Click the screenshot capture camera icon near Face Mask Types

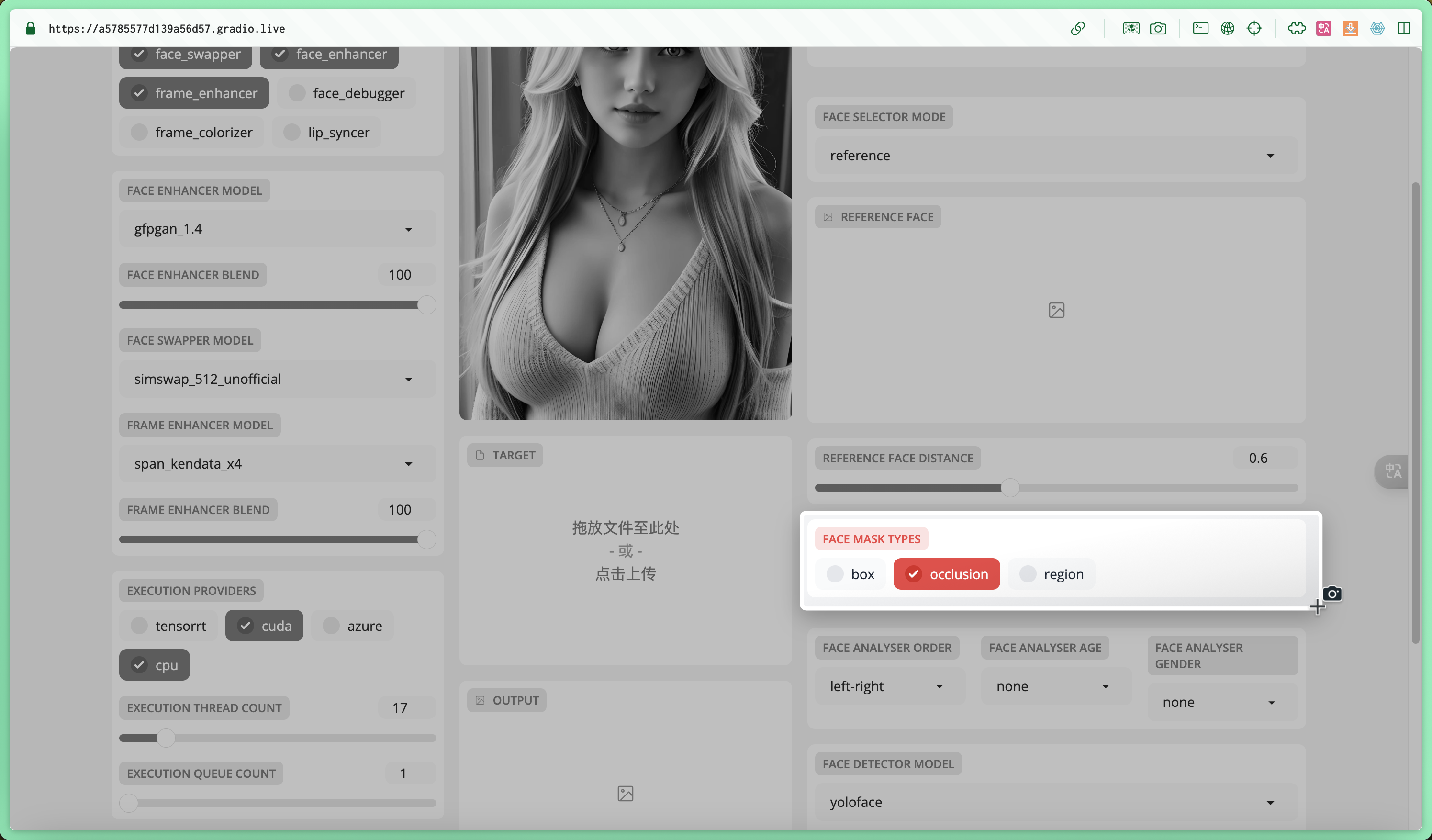coord(1332,594)
